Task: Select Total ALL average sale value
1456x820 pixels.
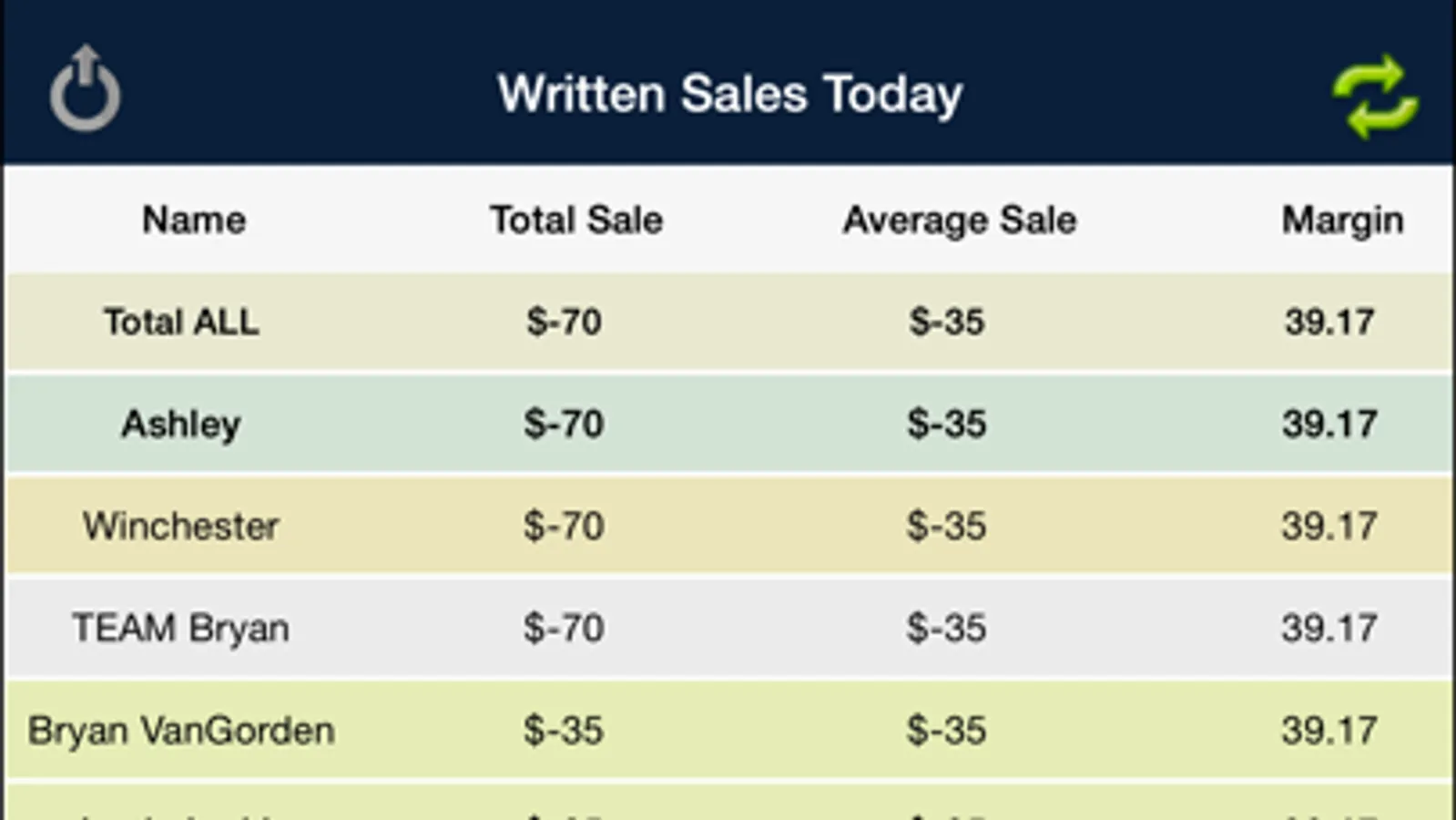Action: click(946, 323)
